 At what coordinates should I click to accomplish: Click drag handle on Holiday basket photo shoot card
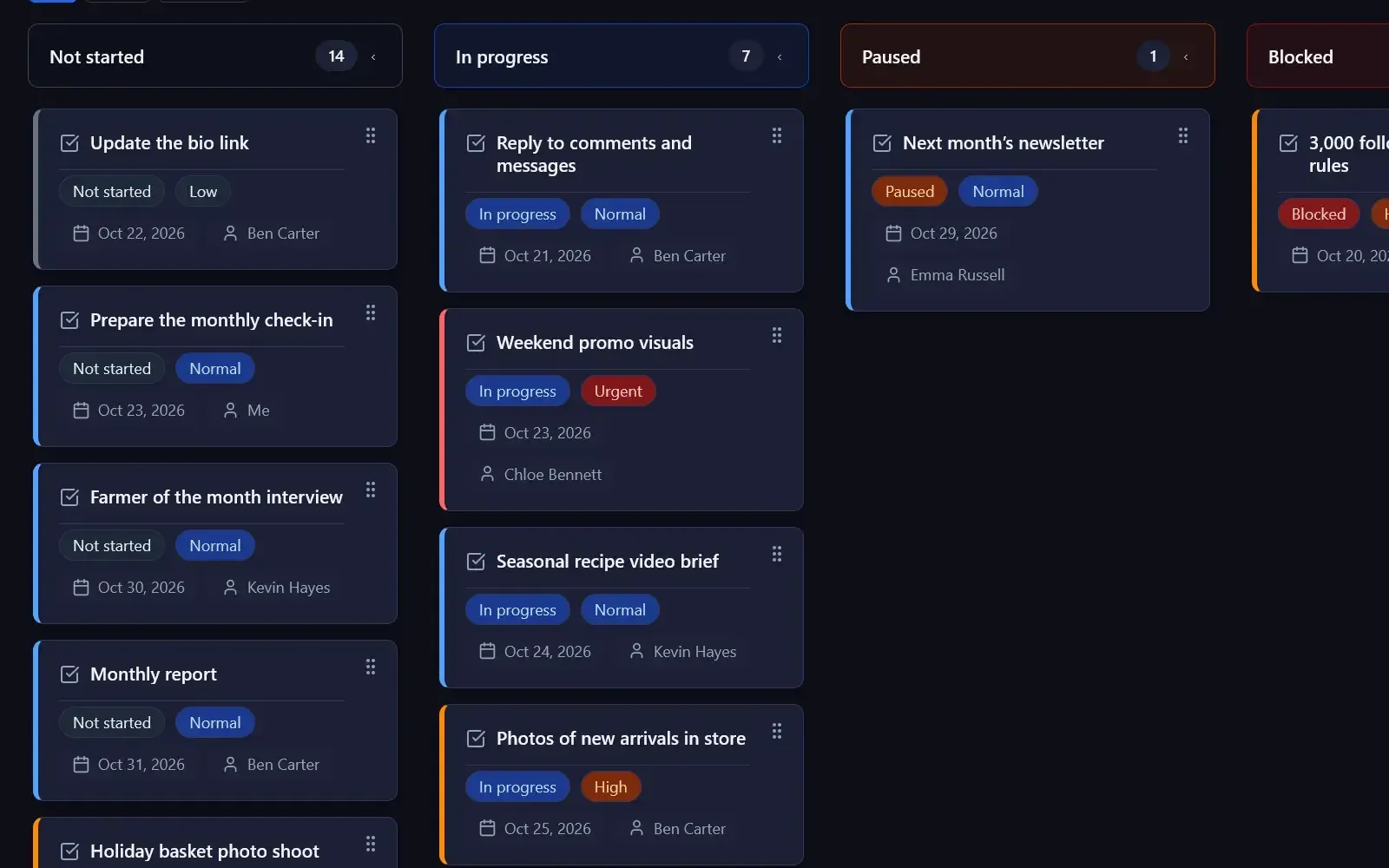(371, 844)
